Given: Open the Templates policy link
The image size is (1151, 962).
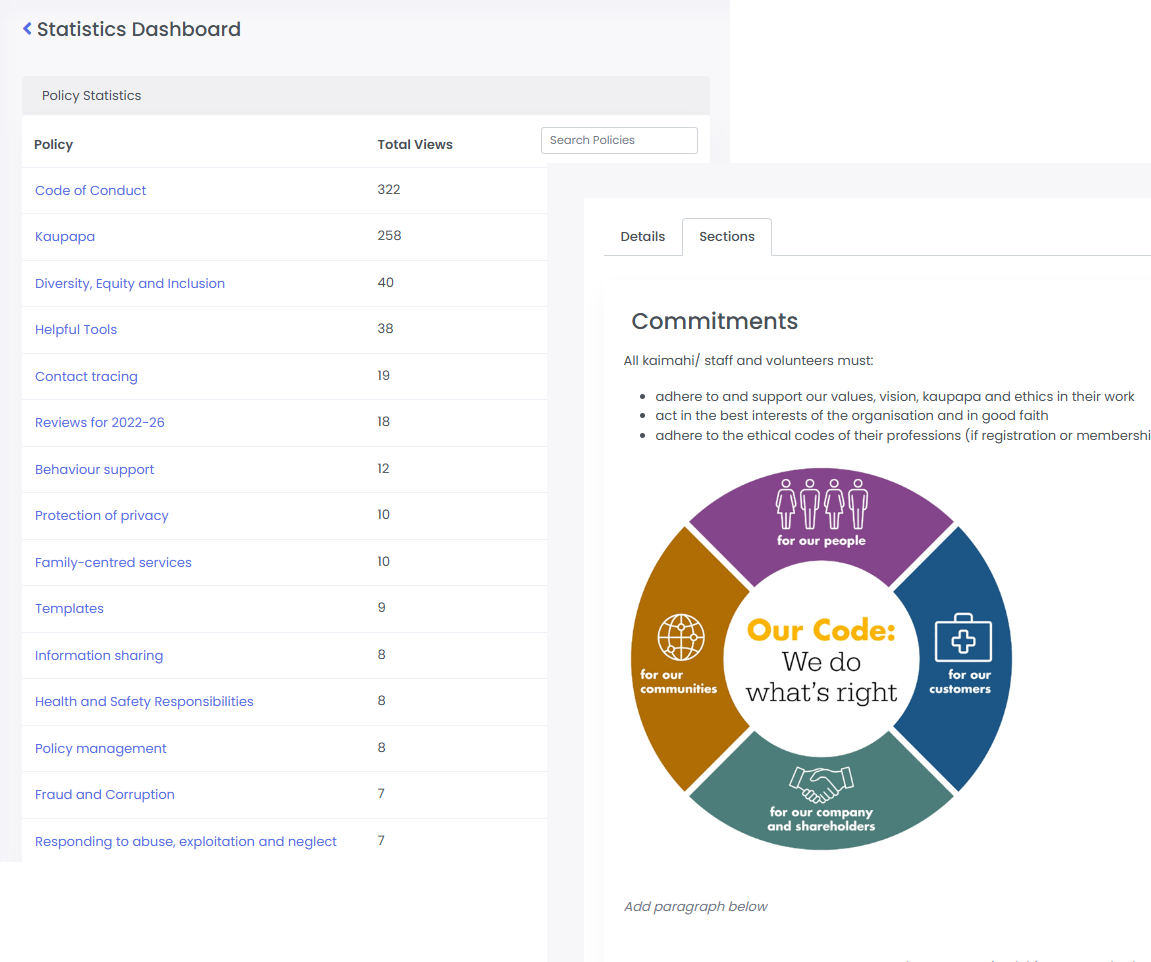Looking at the screenshot, I should 69,608.
